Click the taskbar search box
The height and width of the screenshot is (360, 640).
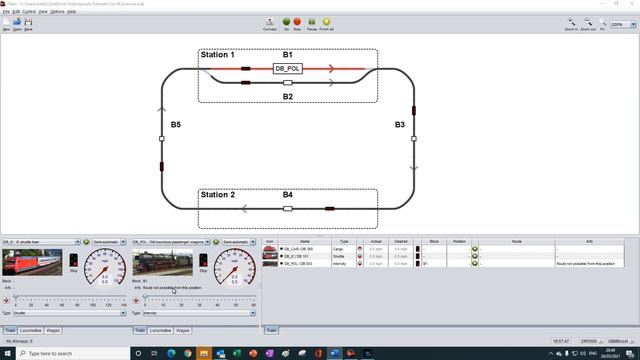[73, 353]
